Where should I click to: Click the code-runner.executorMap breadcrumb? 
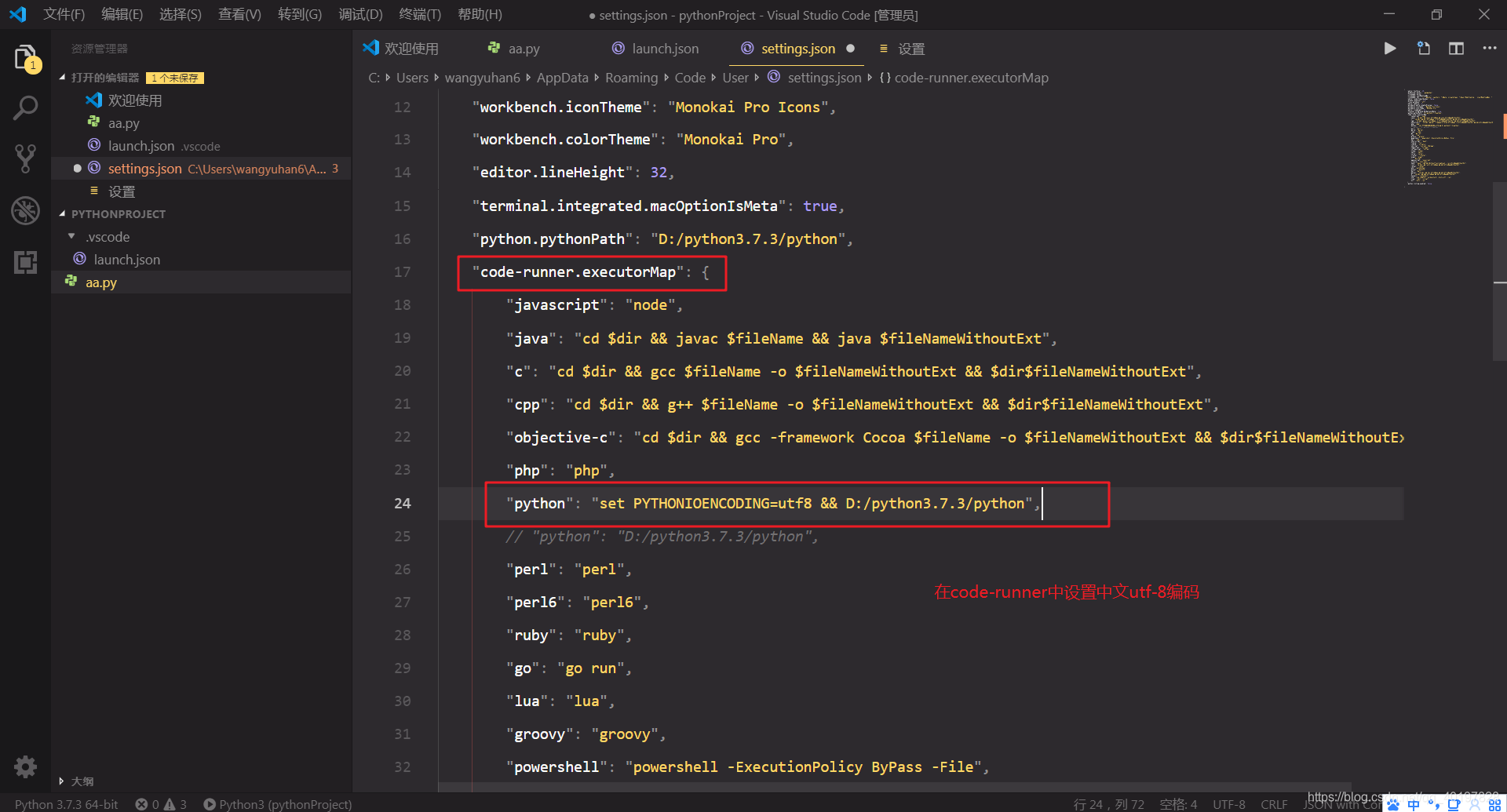(x=964, y=78)
